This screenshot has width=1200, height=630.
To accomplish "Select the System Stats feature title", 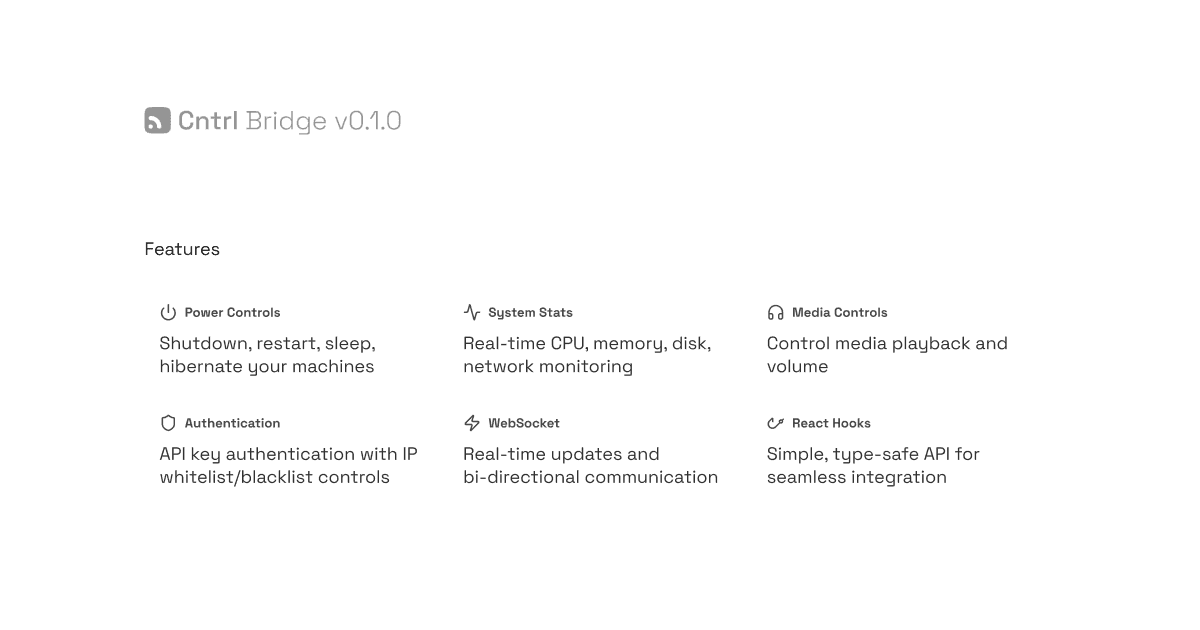I will pos(530,313).
